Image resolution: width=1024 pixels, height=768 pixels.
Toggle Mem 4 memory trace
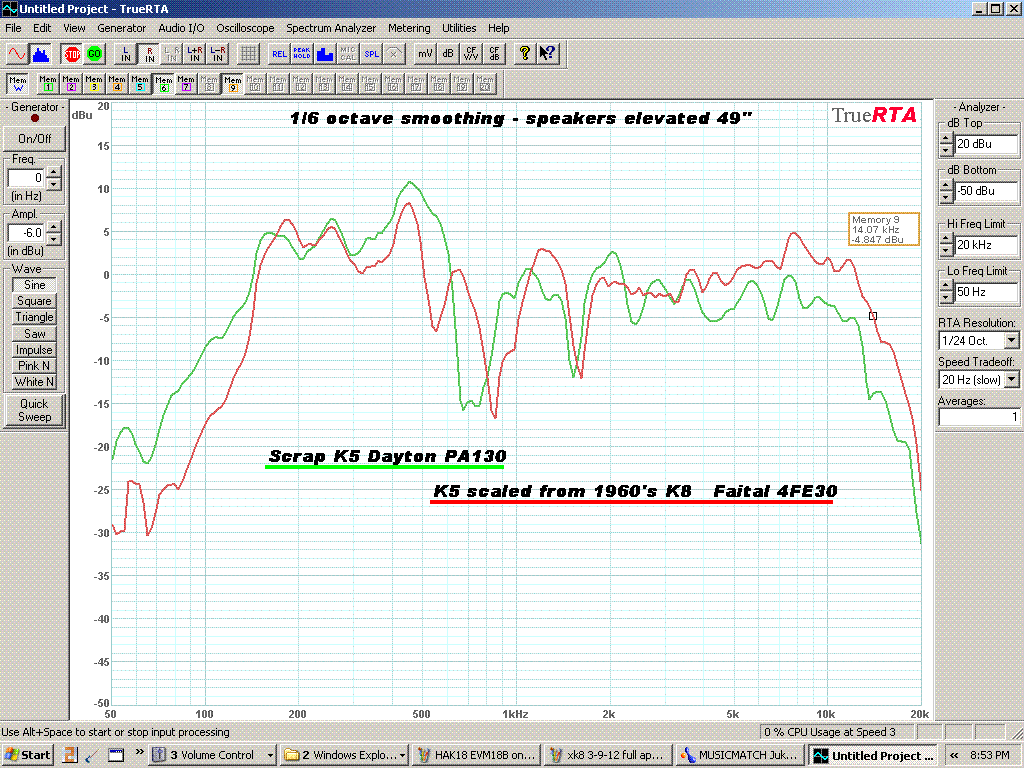pyautogui.click(x=116, y=84)
